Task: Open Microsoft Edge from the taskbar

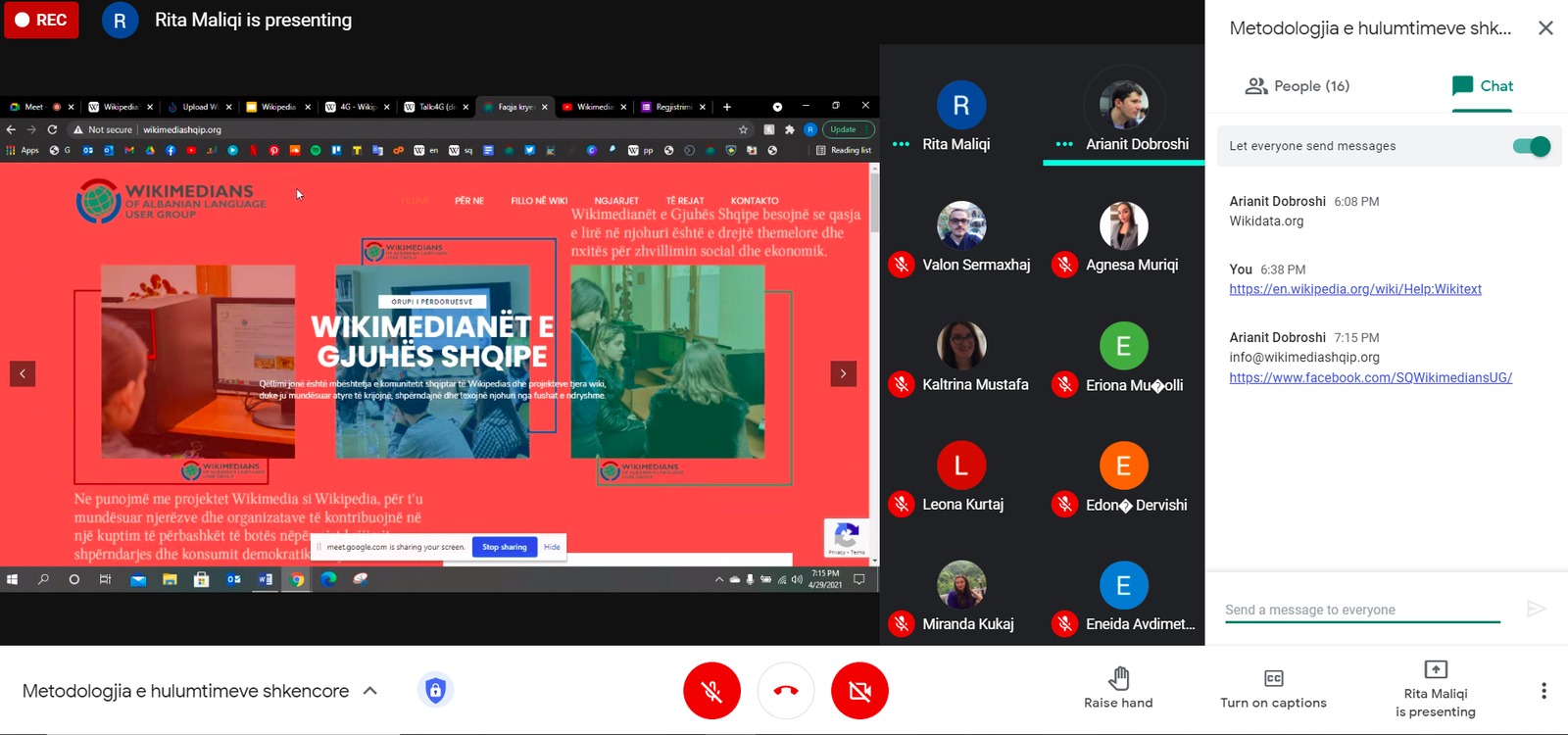Action: (x=328, y=579)
